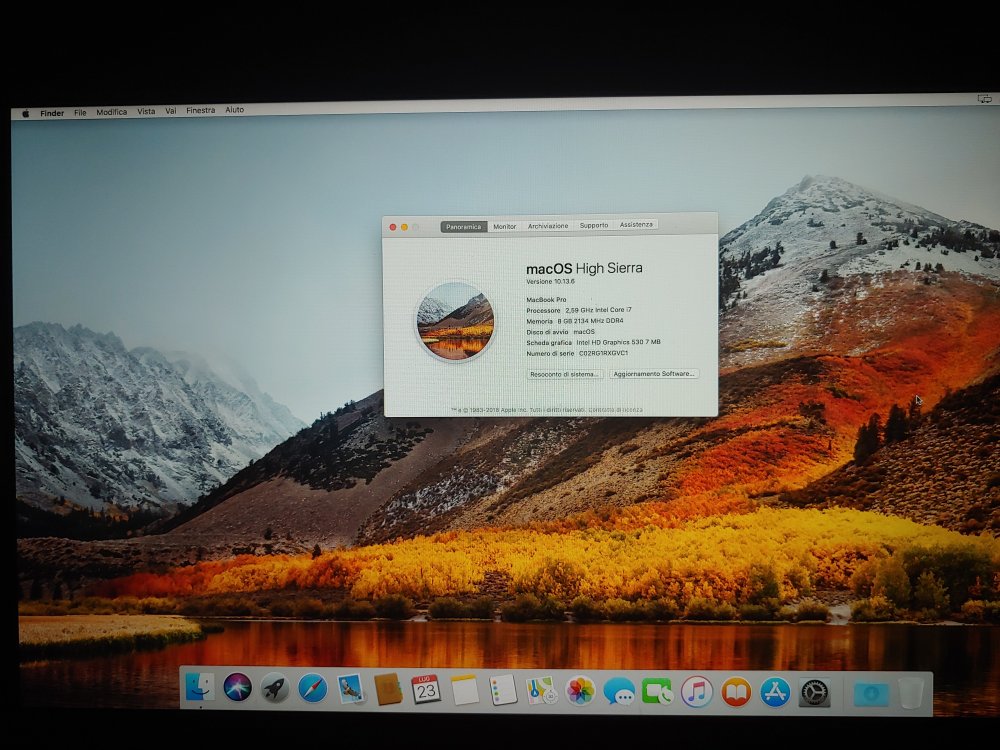Click the serial number C02RG1RXGVC1
This screenshot has width=1000, height=750.
(603, 353)
